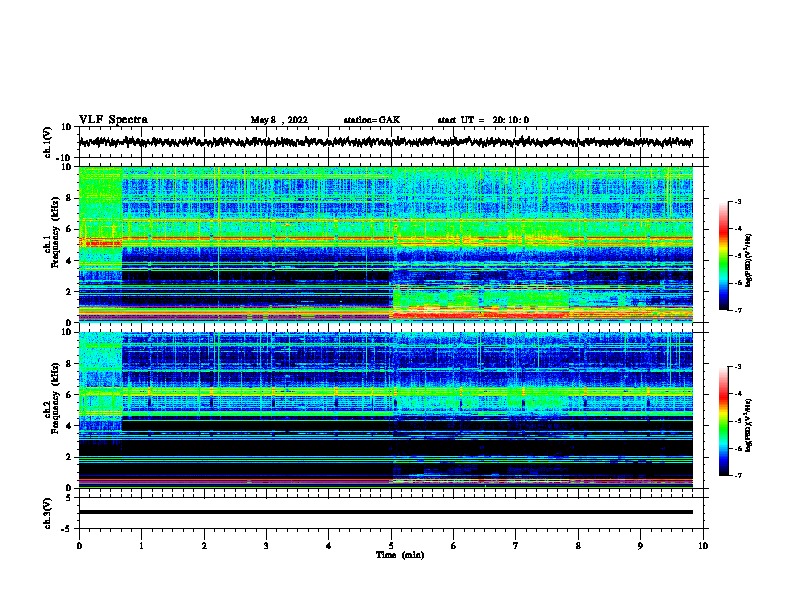Screen dimensions: 792x612
Task: Click the ch.2 spectrogram panel
Action: coord(386,410)
